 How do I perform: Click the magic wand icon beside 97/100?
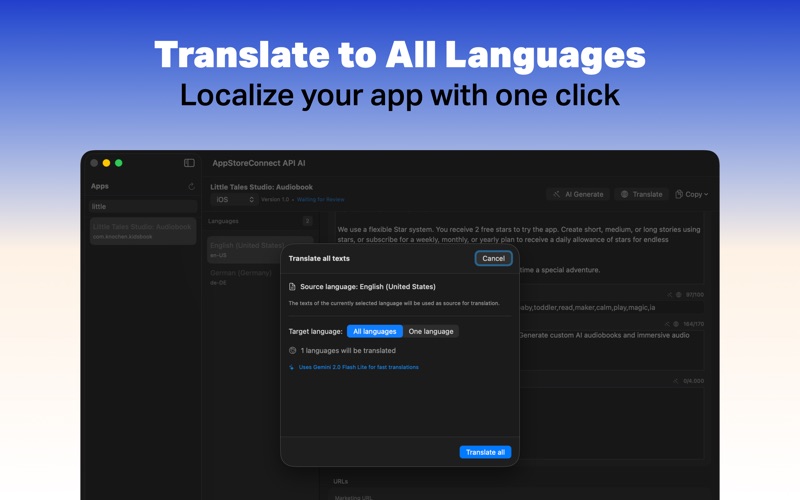point(669,295)
